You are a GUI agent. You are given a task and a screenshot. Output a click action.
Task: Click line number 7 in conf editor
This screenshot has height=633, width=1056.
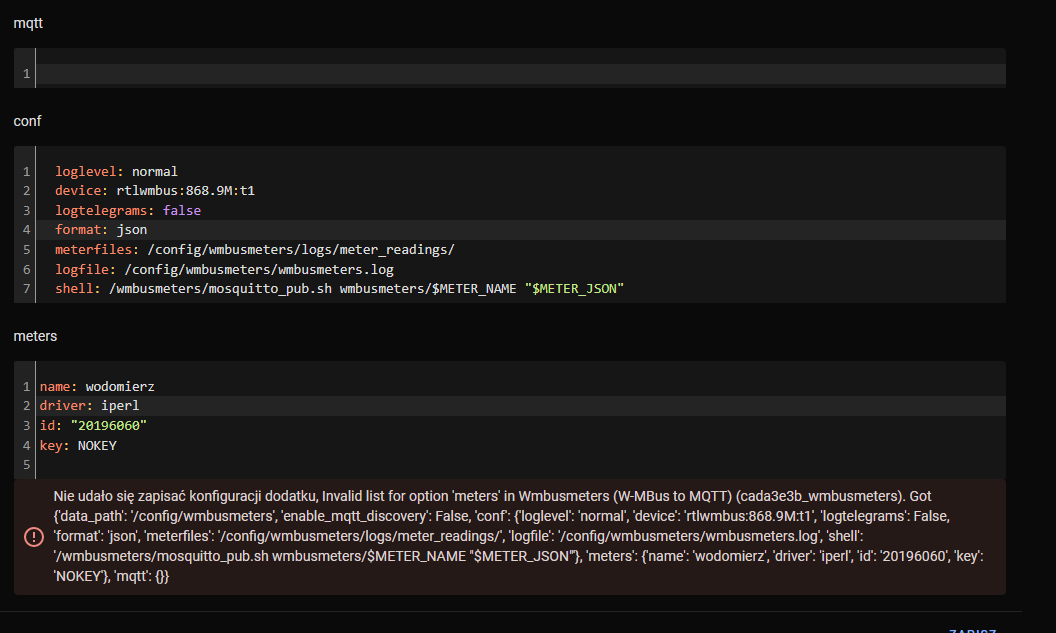(25, 288)
